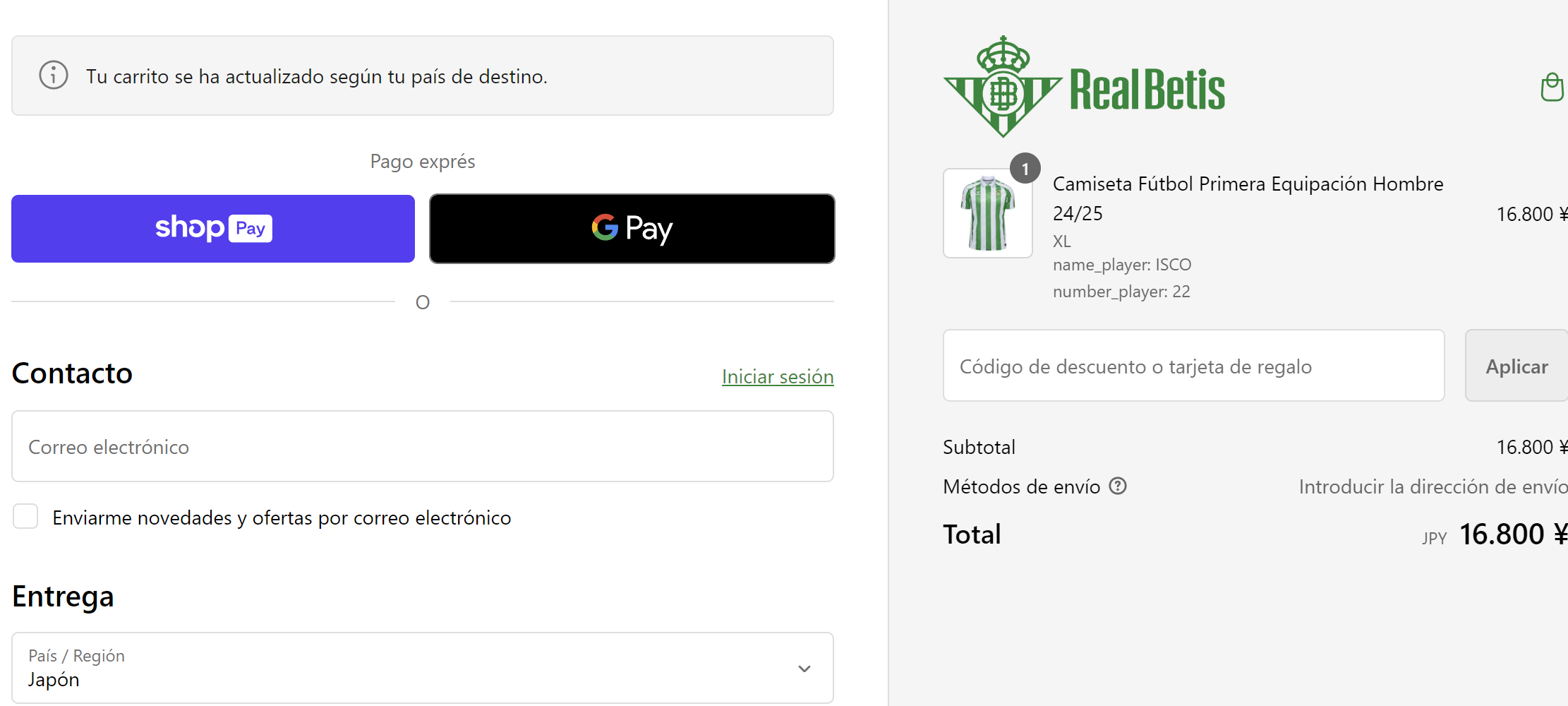Focus the Correo electrónico input field

click(423, 446)
